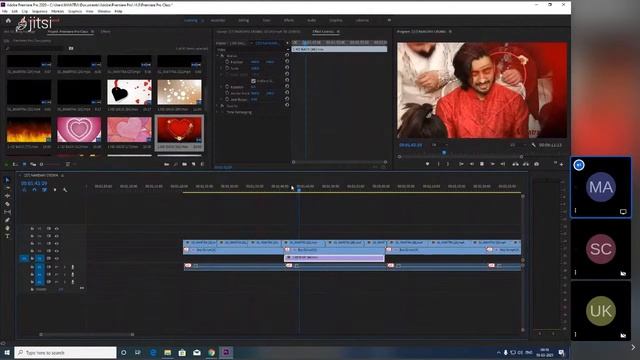Screen dimensions: 640x360
Task: Open Timeline display settings wrench
Action: [x=65, y=190]
